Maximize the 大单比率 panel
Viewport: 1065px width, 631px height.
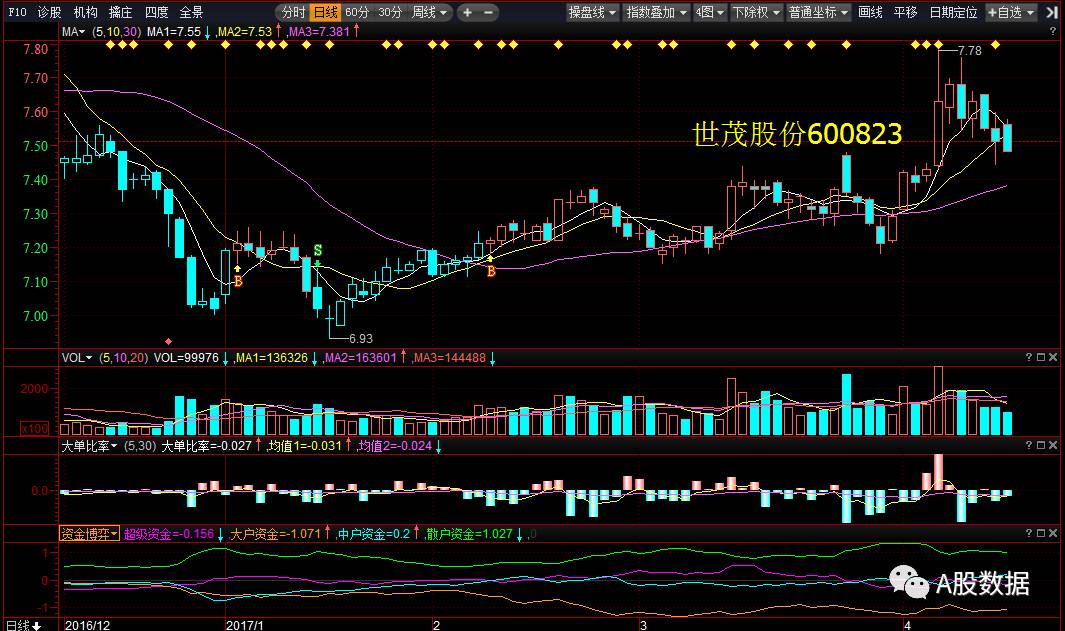tap(1041, 446)
